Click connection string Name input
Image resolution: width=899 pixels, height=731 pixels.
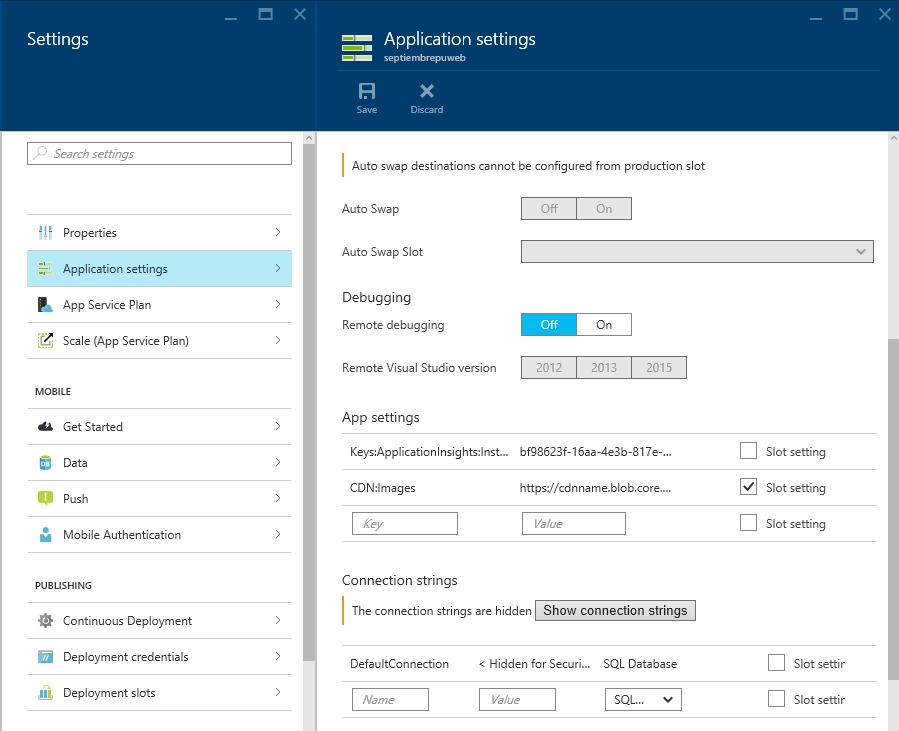click(390, 699)
